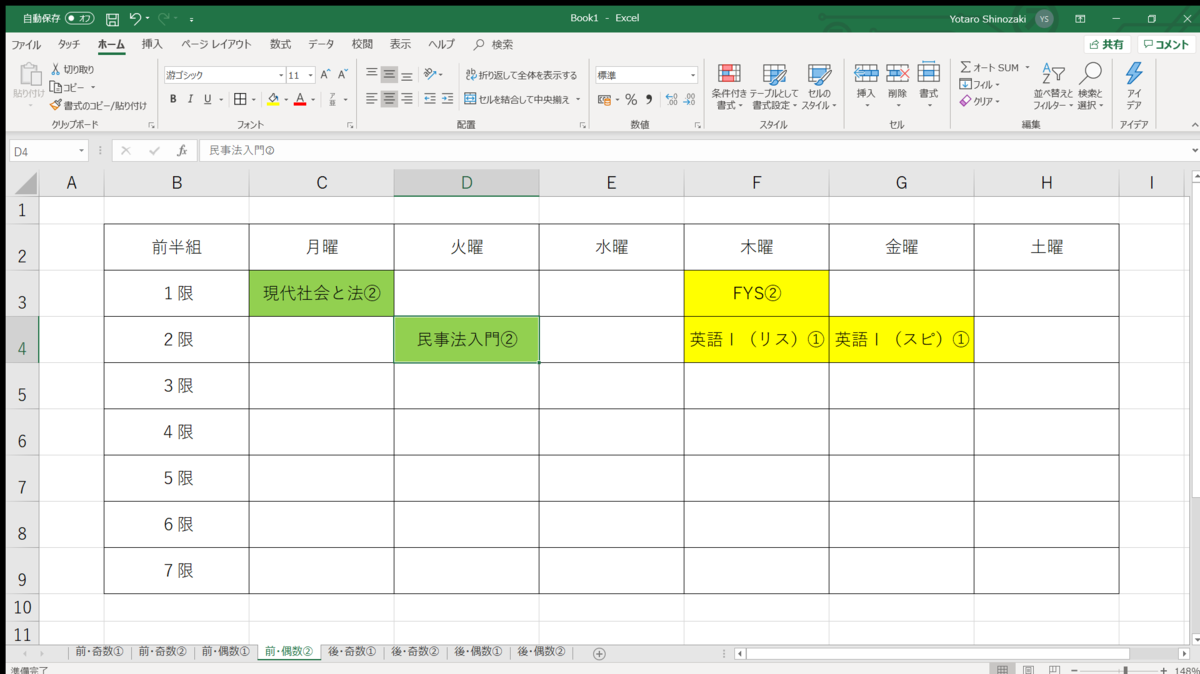Open Sort & Filter (並べ替えとフィルター)
The image size is (1200, 674).
[1053, 87]
